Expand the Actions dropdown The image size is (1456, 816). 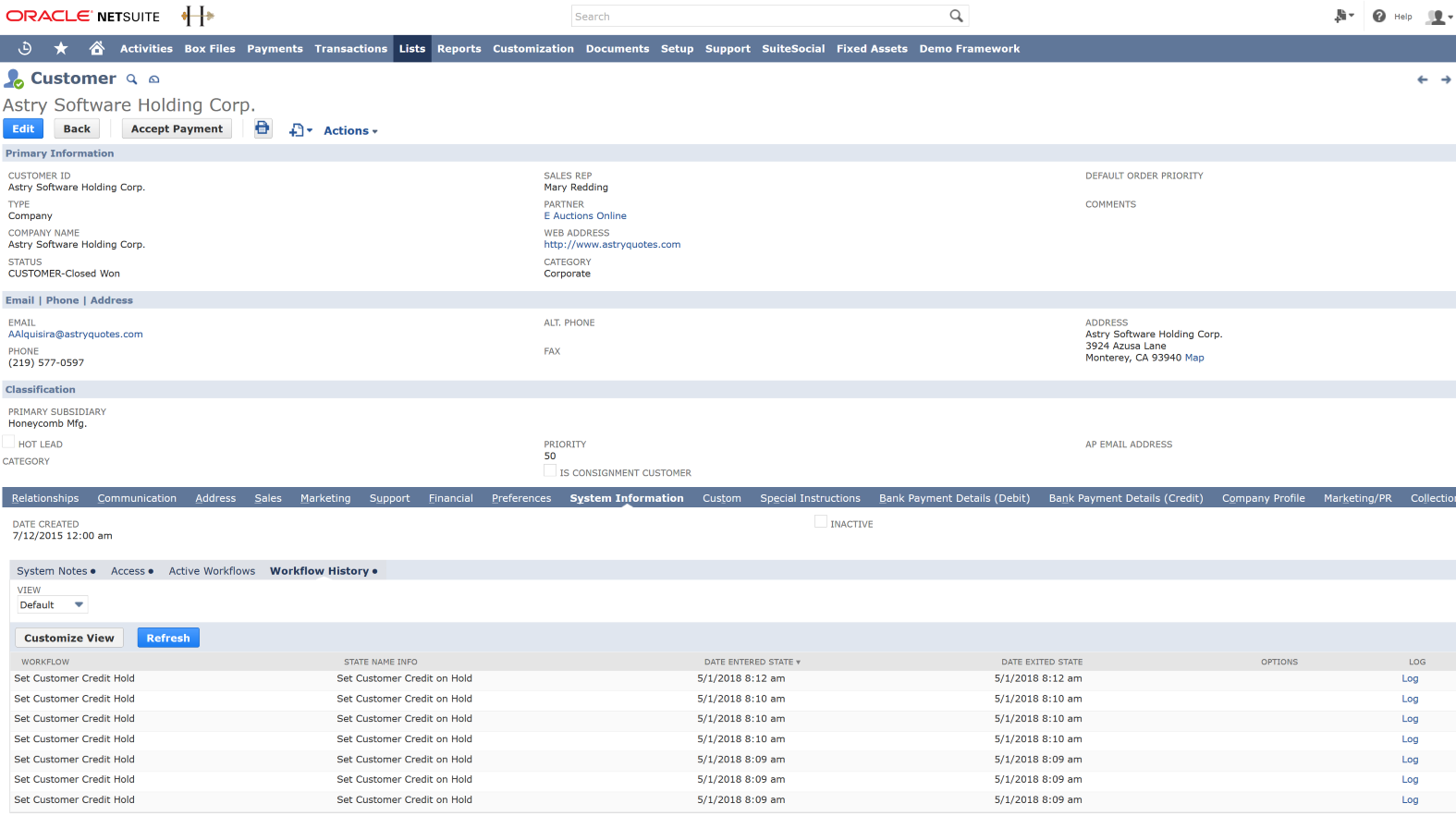(350, 130)
